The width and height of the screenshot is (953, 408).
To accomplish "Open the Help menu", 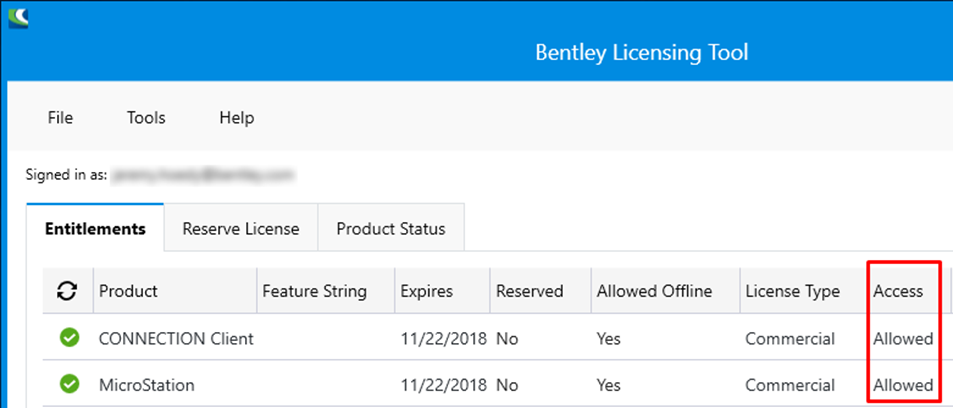I will (x=236, y=118).
